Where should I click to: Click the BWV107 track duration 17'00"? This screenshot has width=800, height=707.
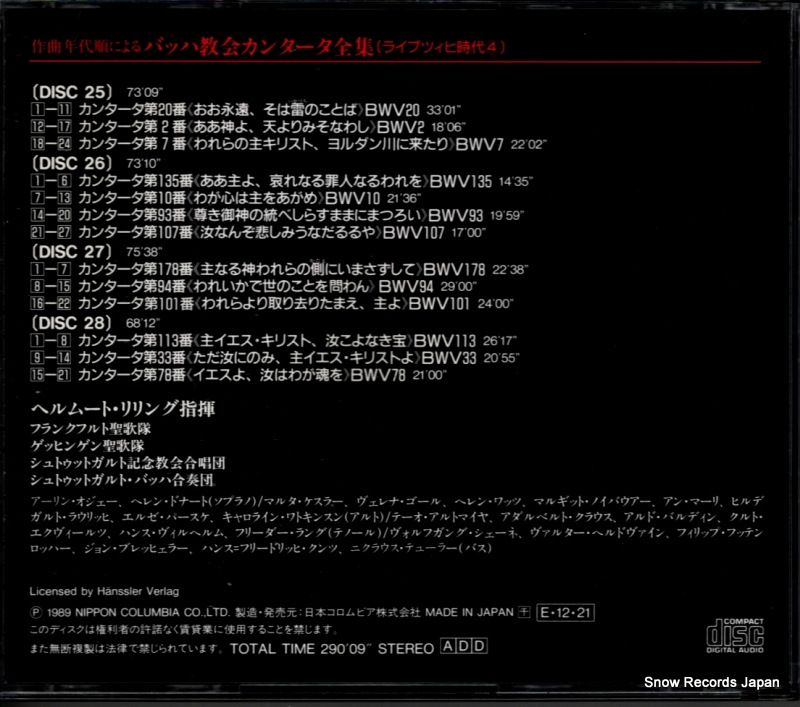(468, 233)
